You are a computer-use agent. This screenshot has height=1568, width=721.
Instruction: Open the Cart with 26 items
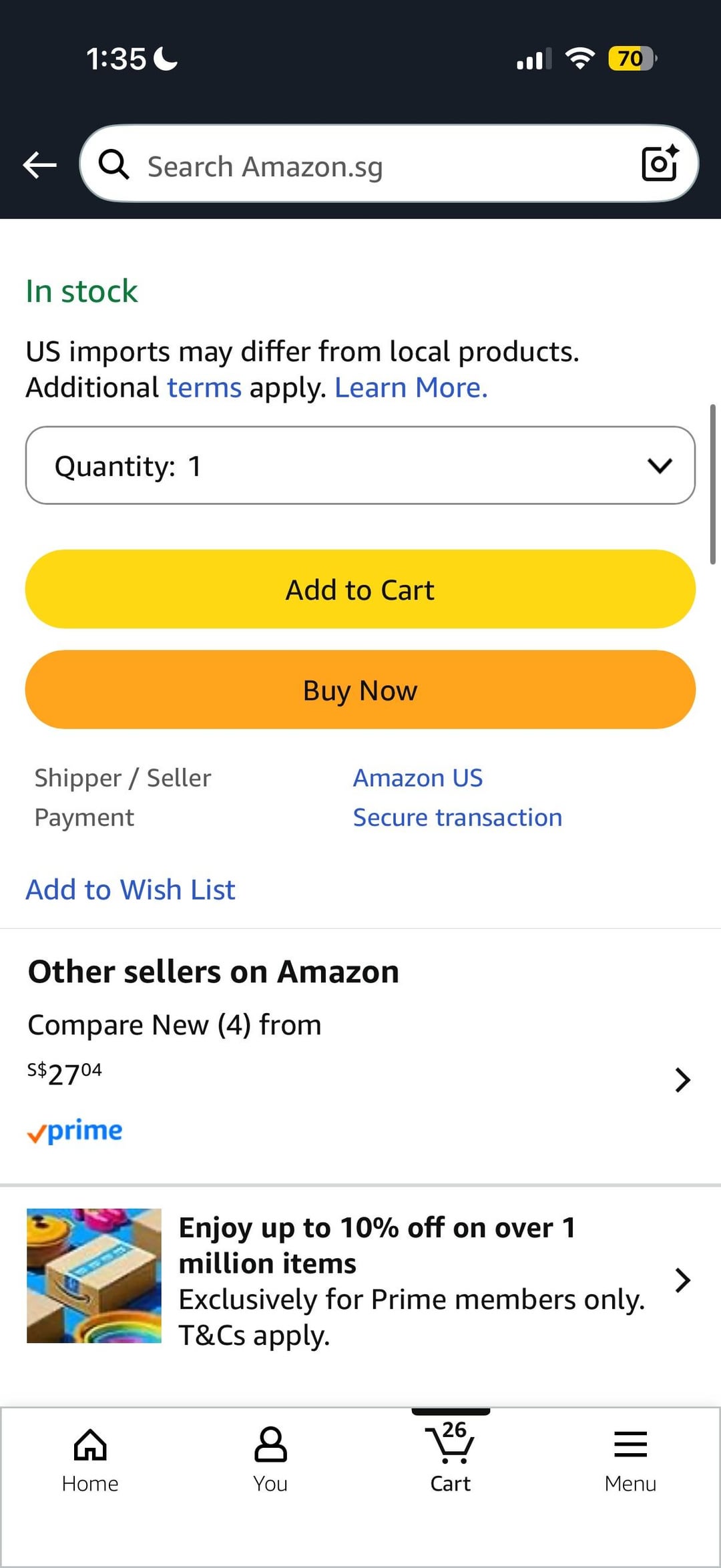point(451,1458)
